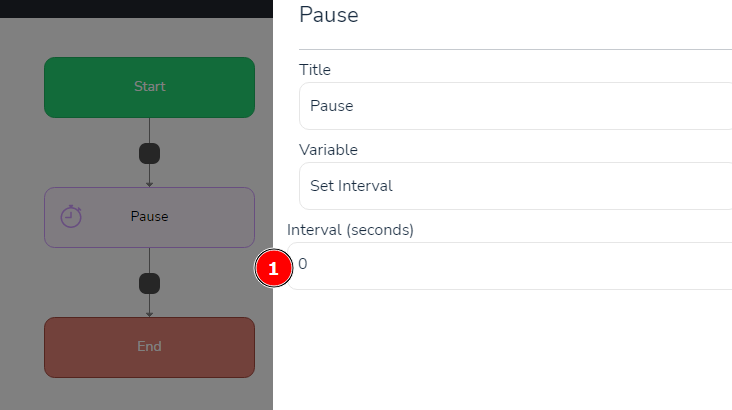The width and height of the screenshot is (732, 410).
Task: Click the dark top bar above the canvas
Action: (x=136, y=9)
